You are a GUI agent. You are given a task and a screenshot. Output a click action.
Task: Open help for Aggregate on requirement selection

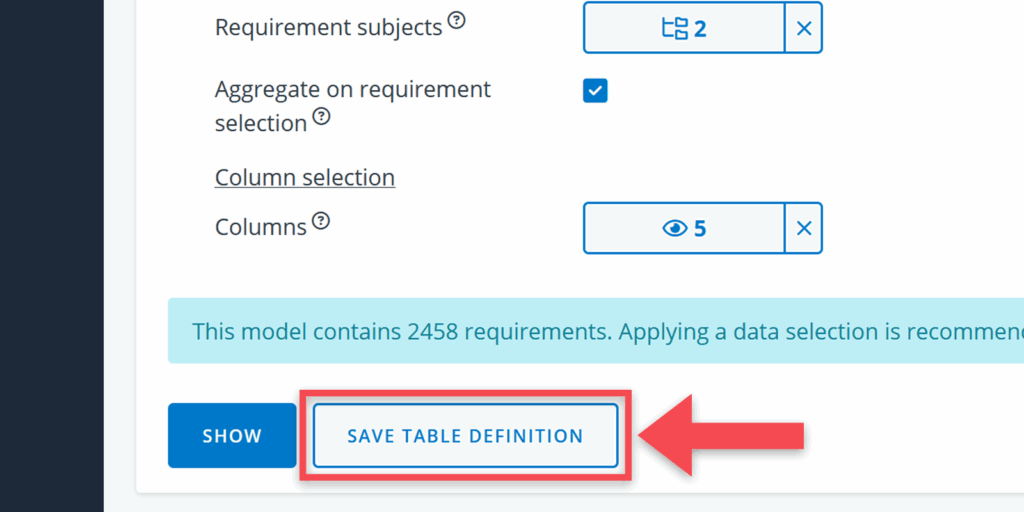pyautogui.click(x=321, y=116)
